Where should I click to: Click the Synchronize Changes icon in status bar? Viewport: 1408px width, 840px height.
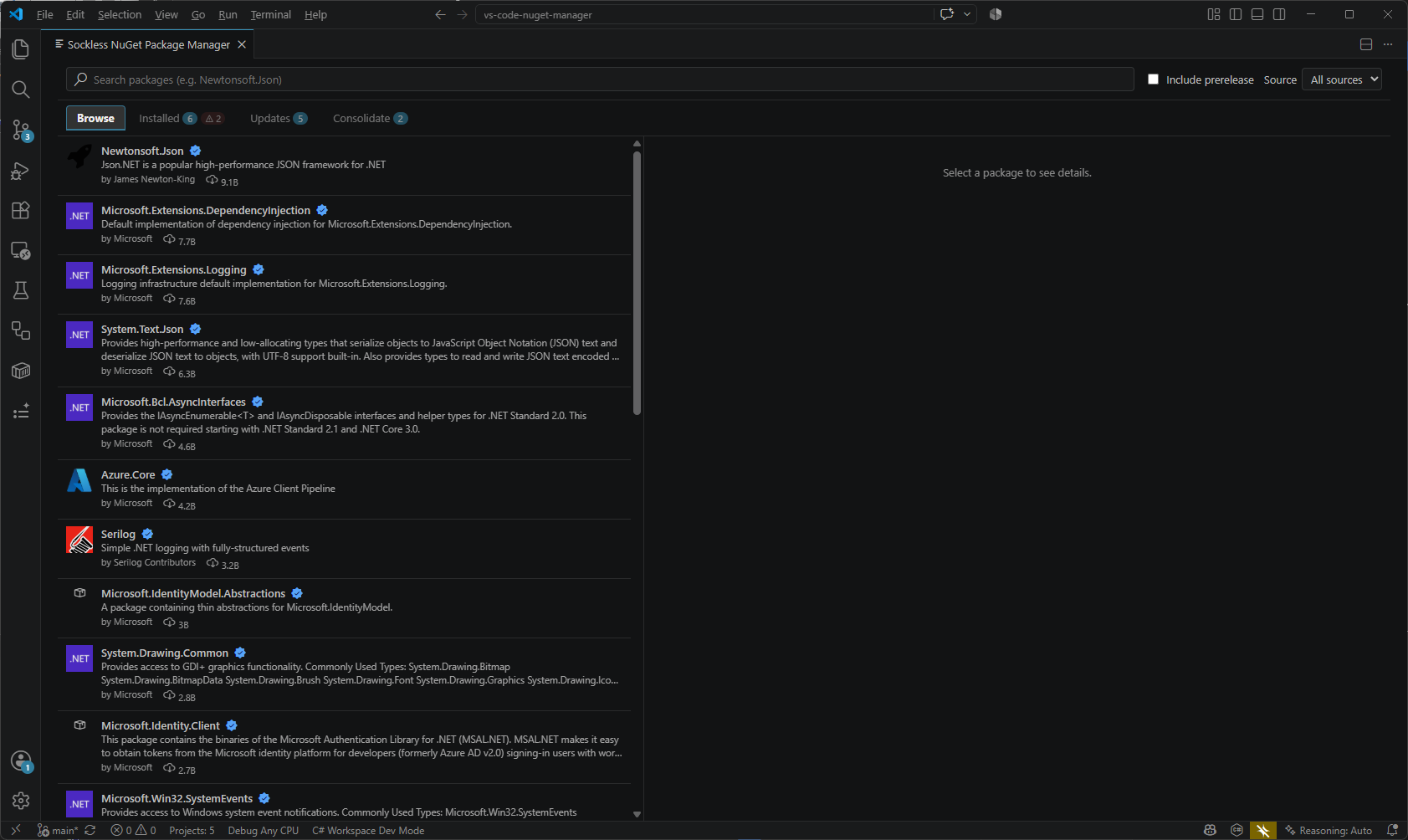90,831
